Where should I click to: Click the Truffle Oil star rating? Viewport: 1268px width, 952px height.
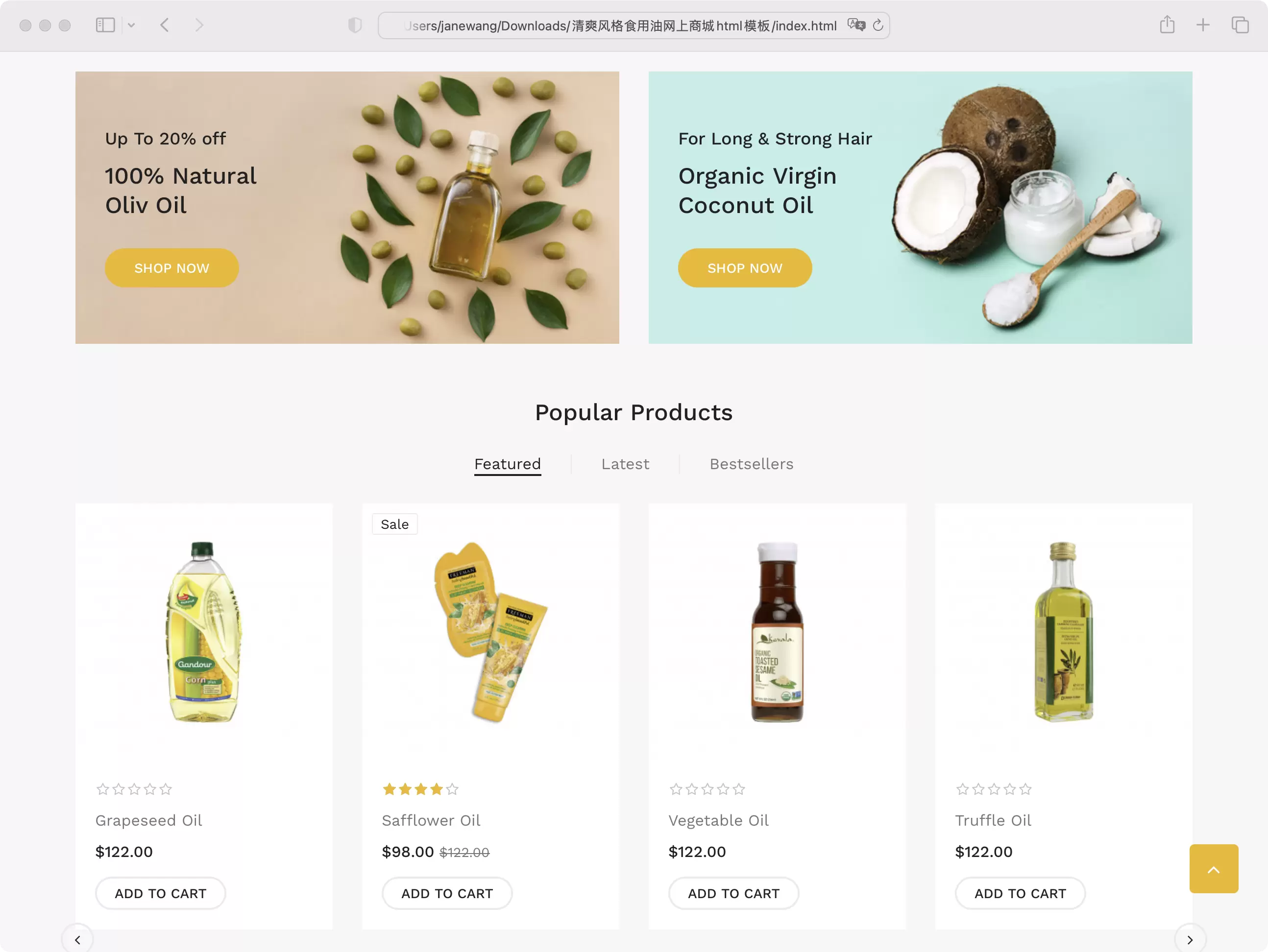click(x=994, y=789)
